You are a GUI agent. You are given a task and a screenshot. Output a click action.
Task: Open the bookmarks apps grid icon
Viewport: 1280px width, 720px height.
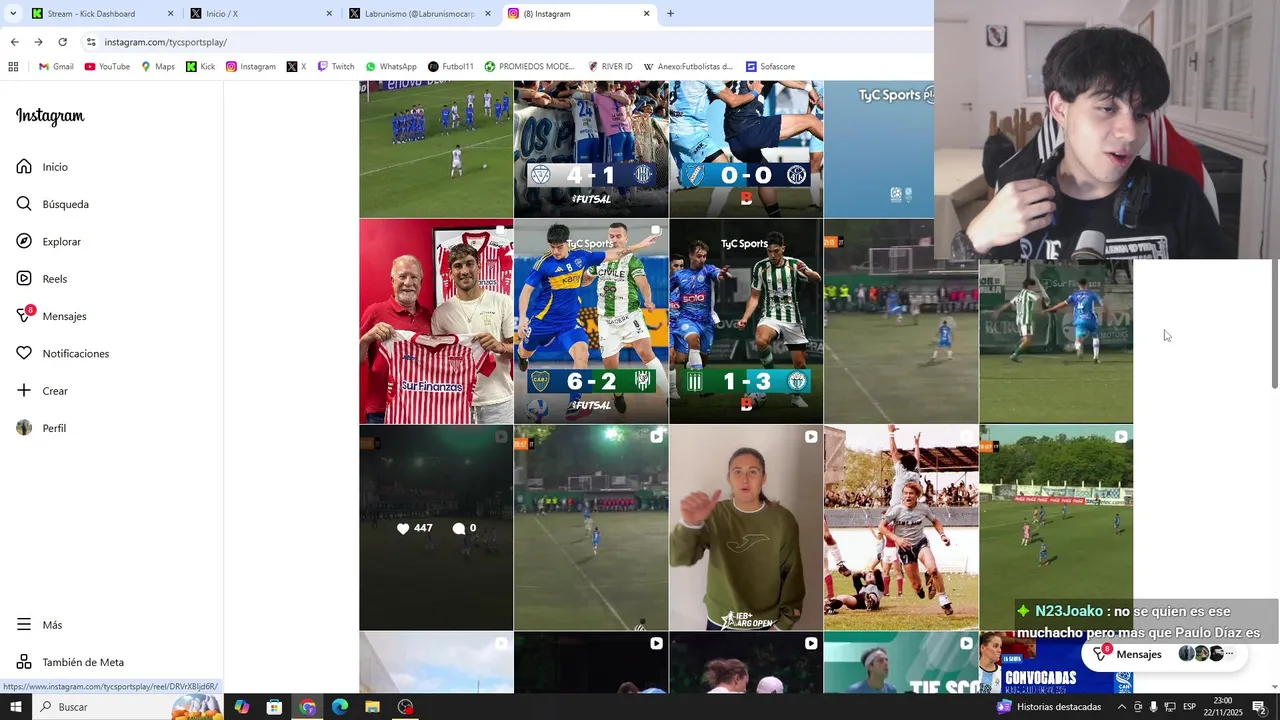coord(13,67)
